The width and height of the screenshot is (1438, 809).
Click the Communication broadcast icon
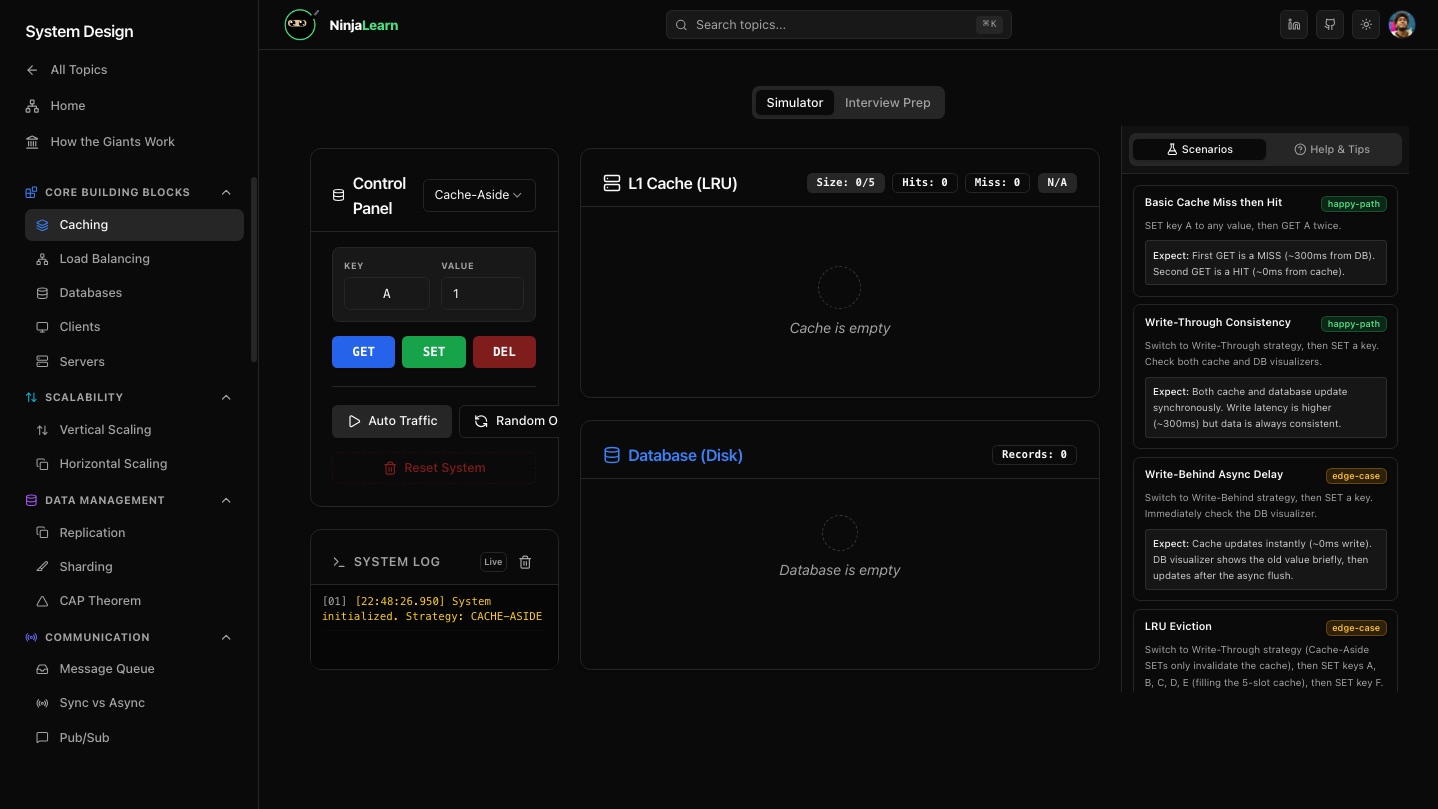click(x=32, y=637)
